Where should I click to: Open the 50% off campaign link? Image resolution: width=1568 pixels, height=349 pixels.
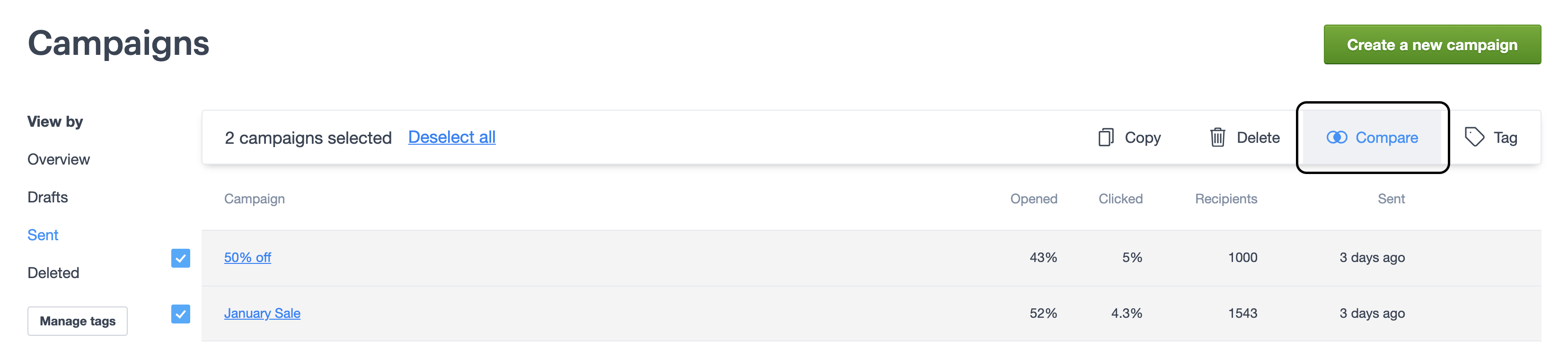tap(247, 257)
